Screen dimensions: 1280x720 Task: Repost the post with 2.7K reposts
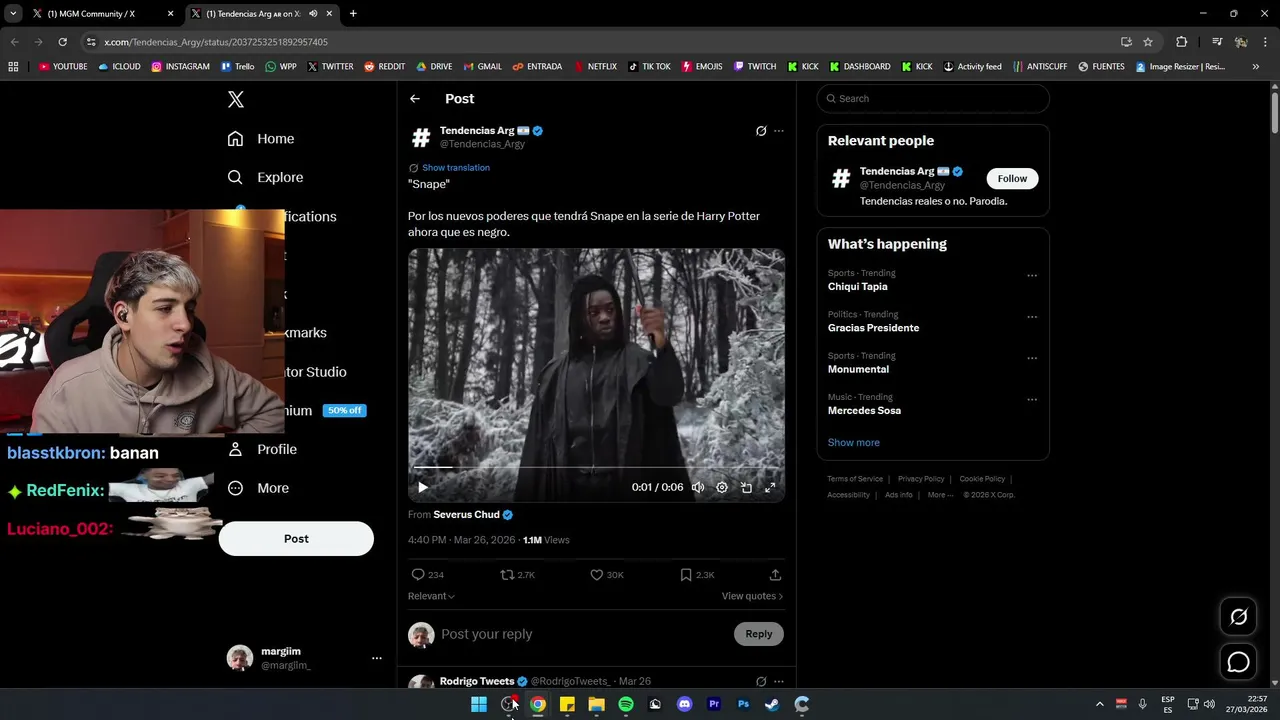tap(508, 575)
